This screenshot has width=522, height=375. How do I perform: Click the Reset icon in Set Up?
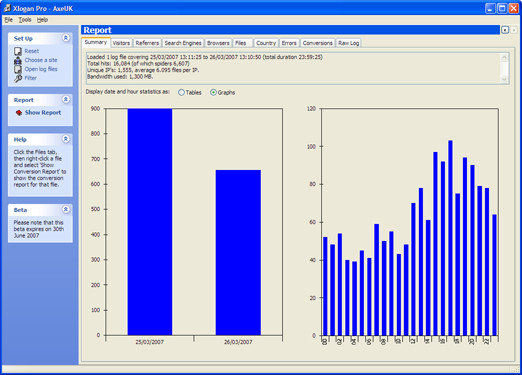coord(18,51)
